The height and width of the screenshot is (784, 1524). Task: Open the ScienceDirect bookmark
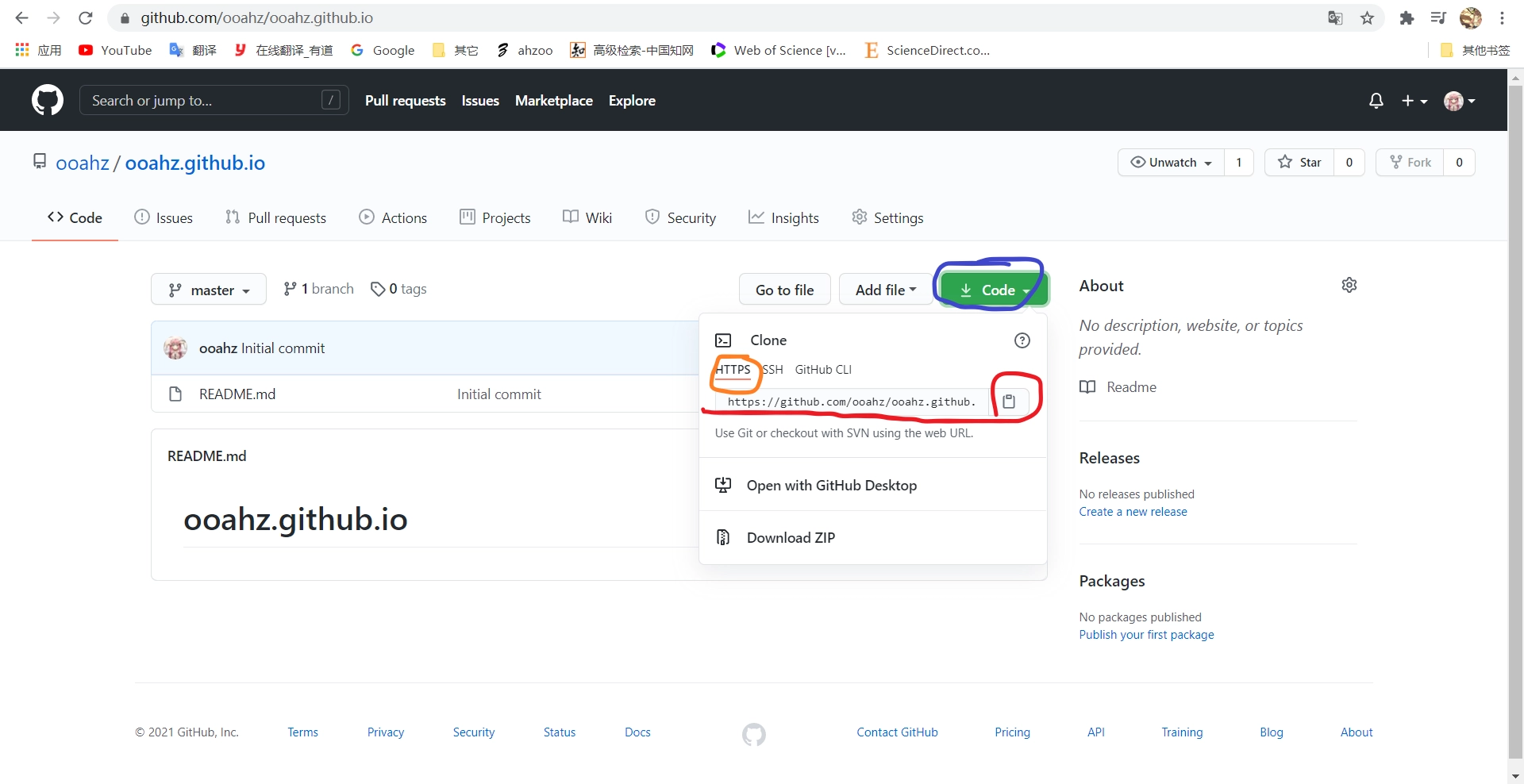click(927, 50)
